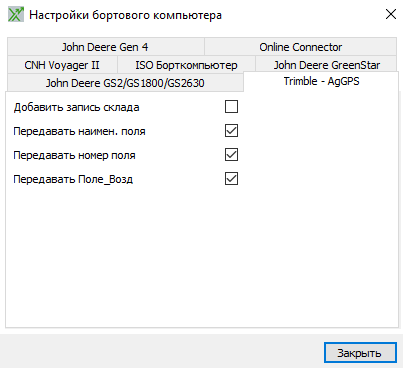Click the green application icon in title bar

(x=16, y=15)
